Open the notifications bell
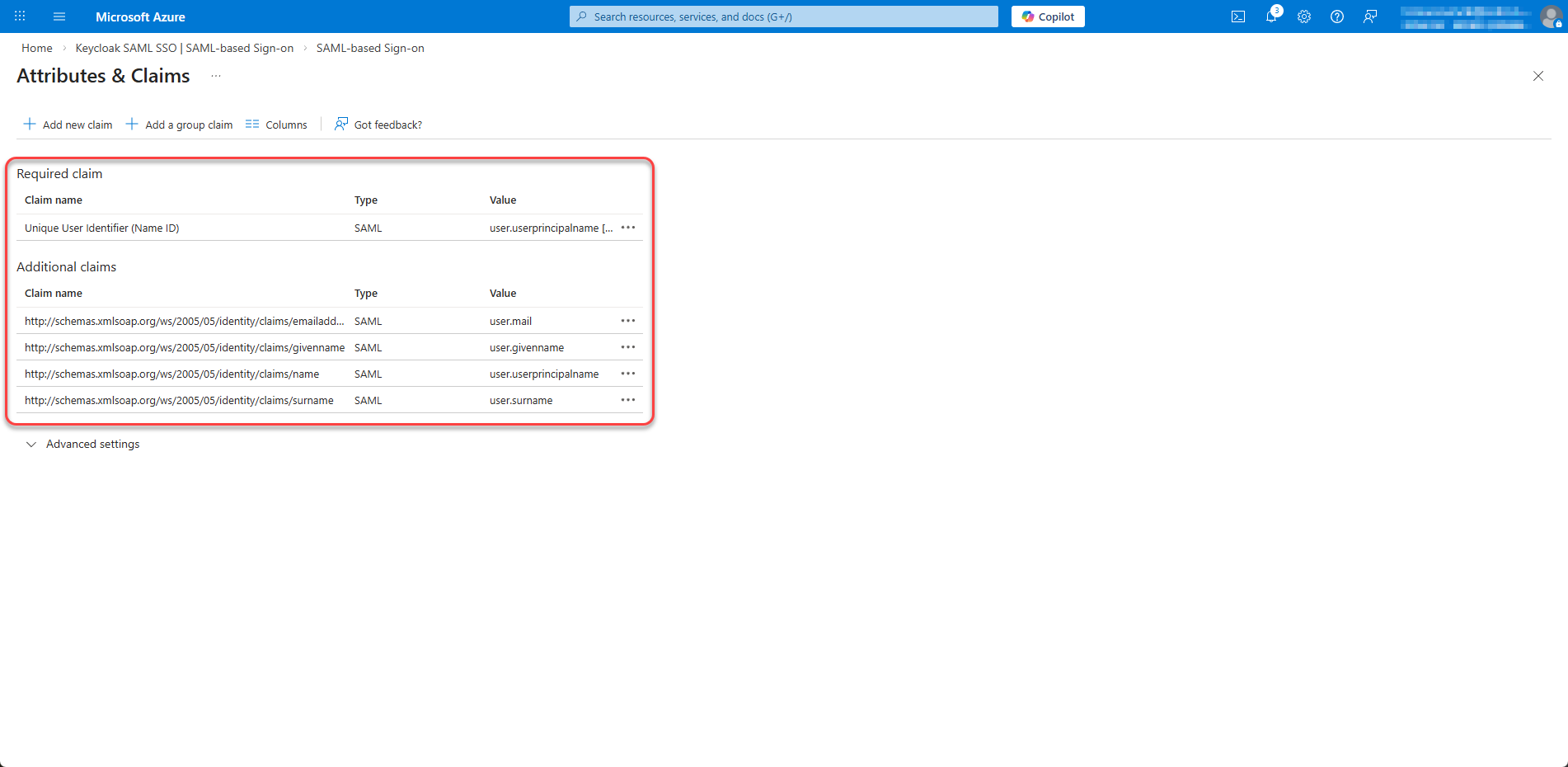 point(1270,16)
